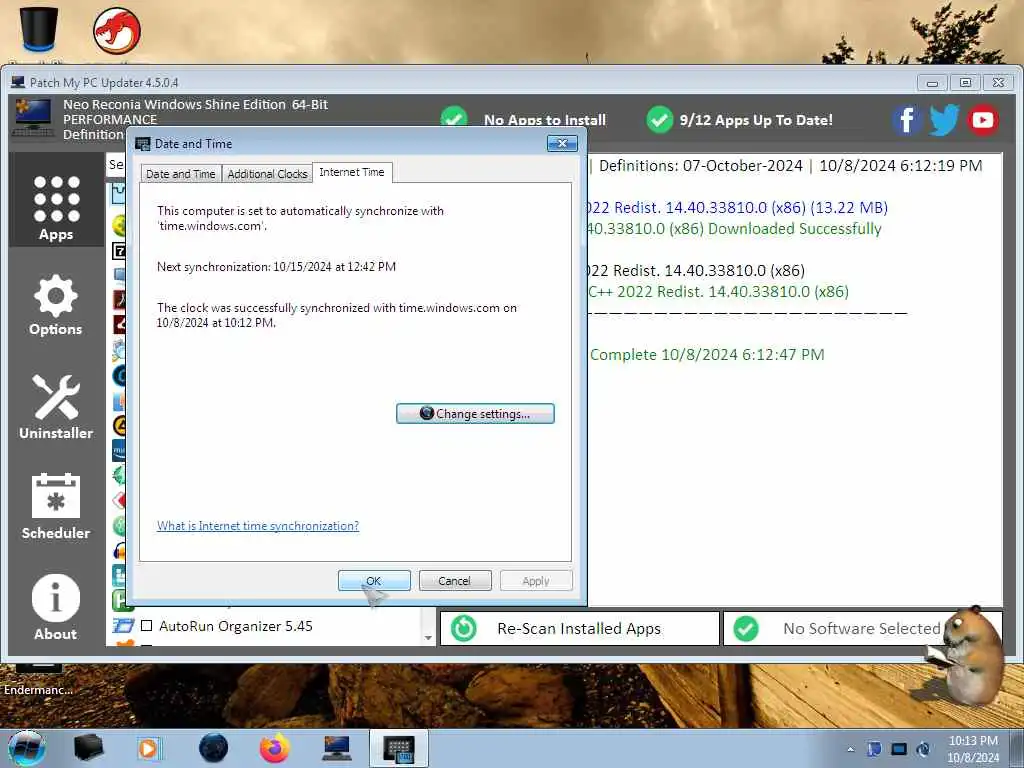The height and width of the screenshot is (768, 1024).
Task: Click the Change settings button
Action: point(475,413)
